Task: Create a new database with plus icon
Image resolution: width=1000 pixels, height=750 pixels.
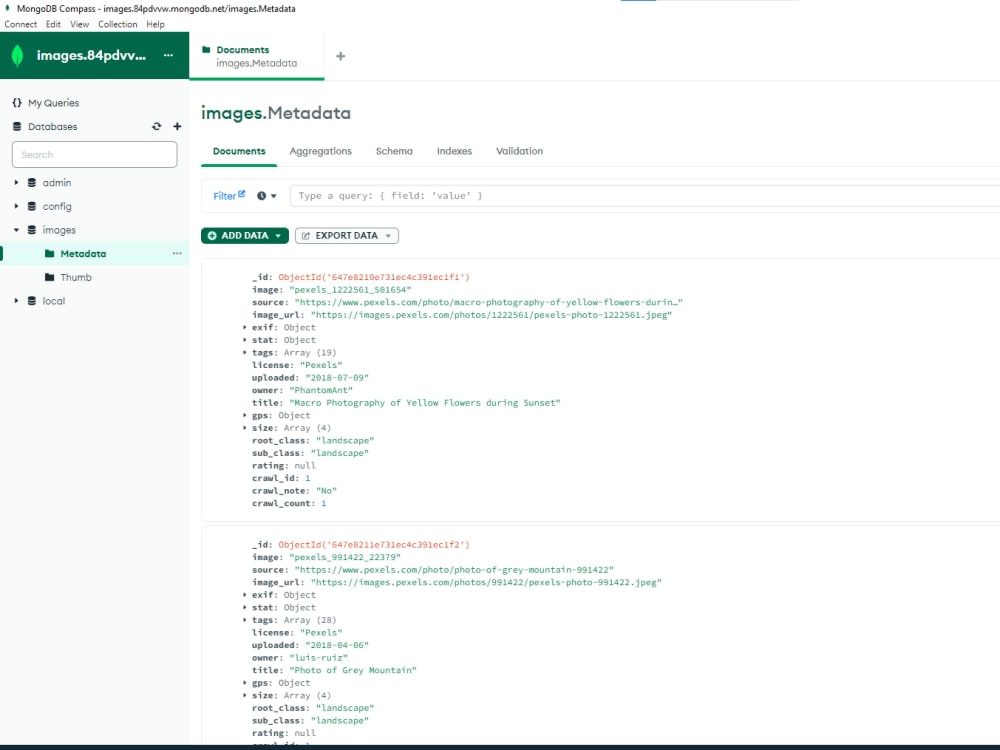Action: click(177, 126)
